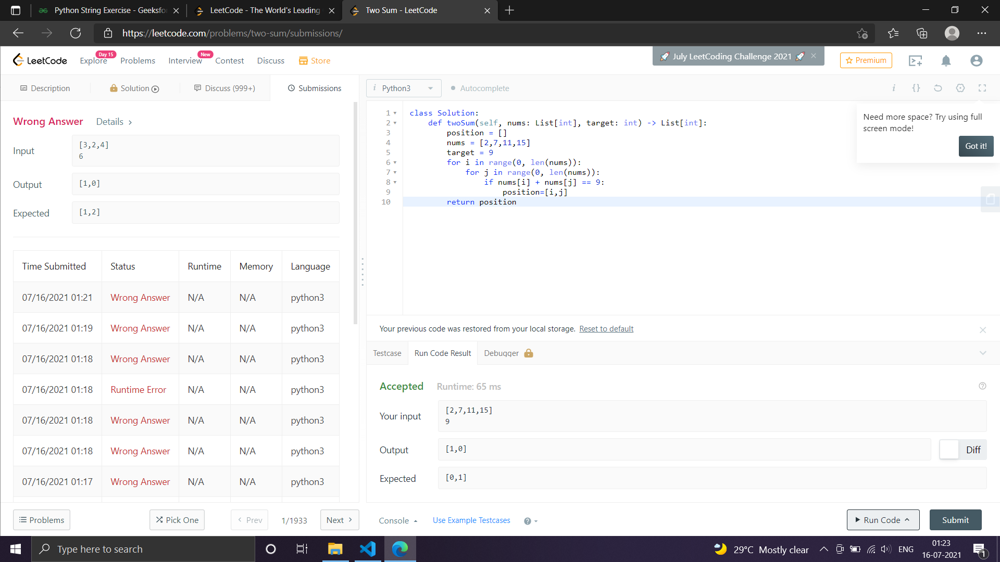1000x562 pixels.
Task: Click the curly braces icon in editor toolbar
Action: [916, 88]
